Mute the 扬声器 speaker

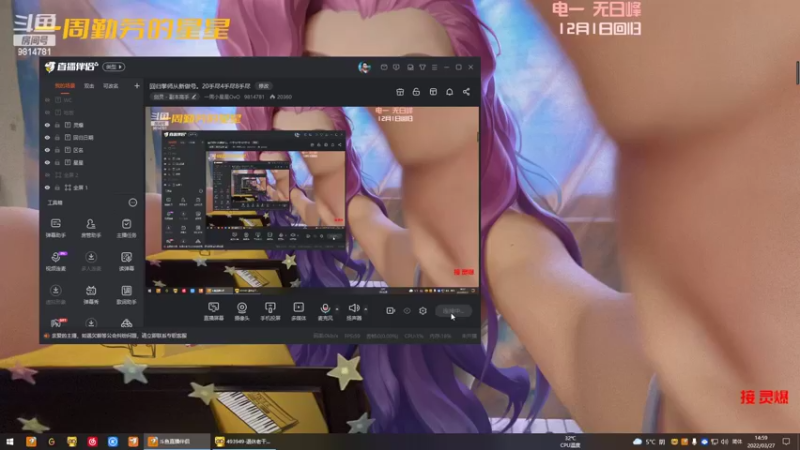(353, 308)
